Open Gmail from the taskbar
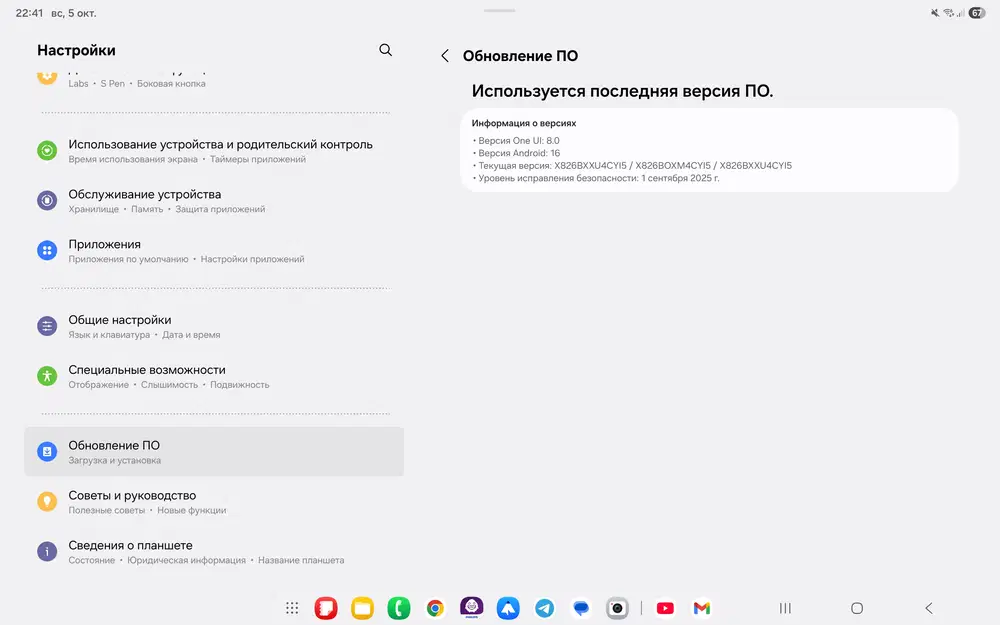This screenshot has height=625, width=1000. click(702, 608)
